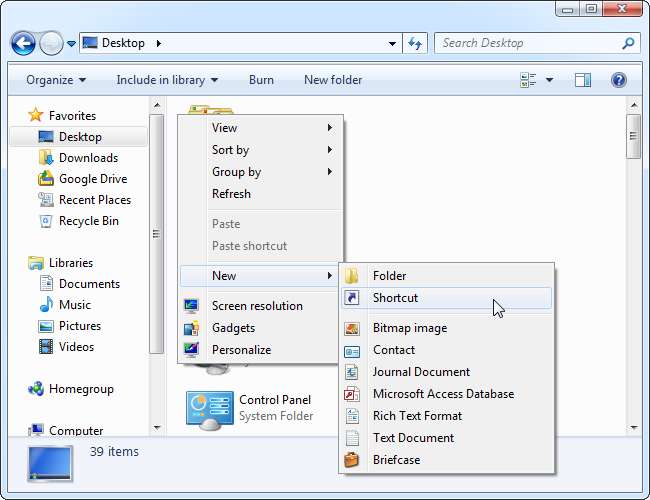The height and width of the screenshot is (500, 650).
Task: Click the New folder toolbar button
Action: (x=333, y=80)
